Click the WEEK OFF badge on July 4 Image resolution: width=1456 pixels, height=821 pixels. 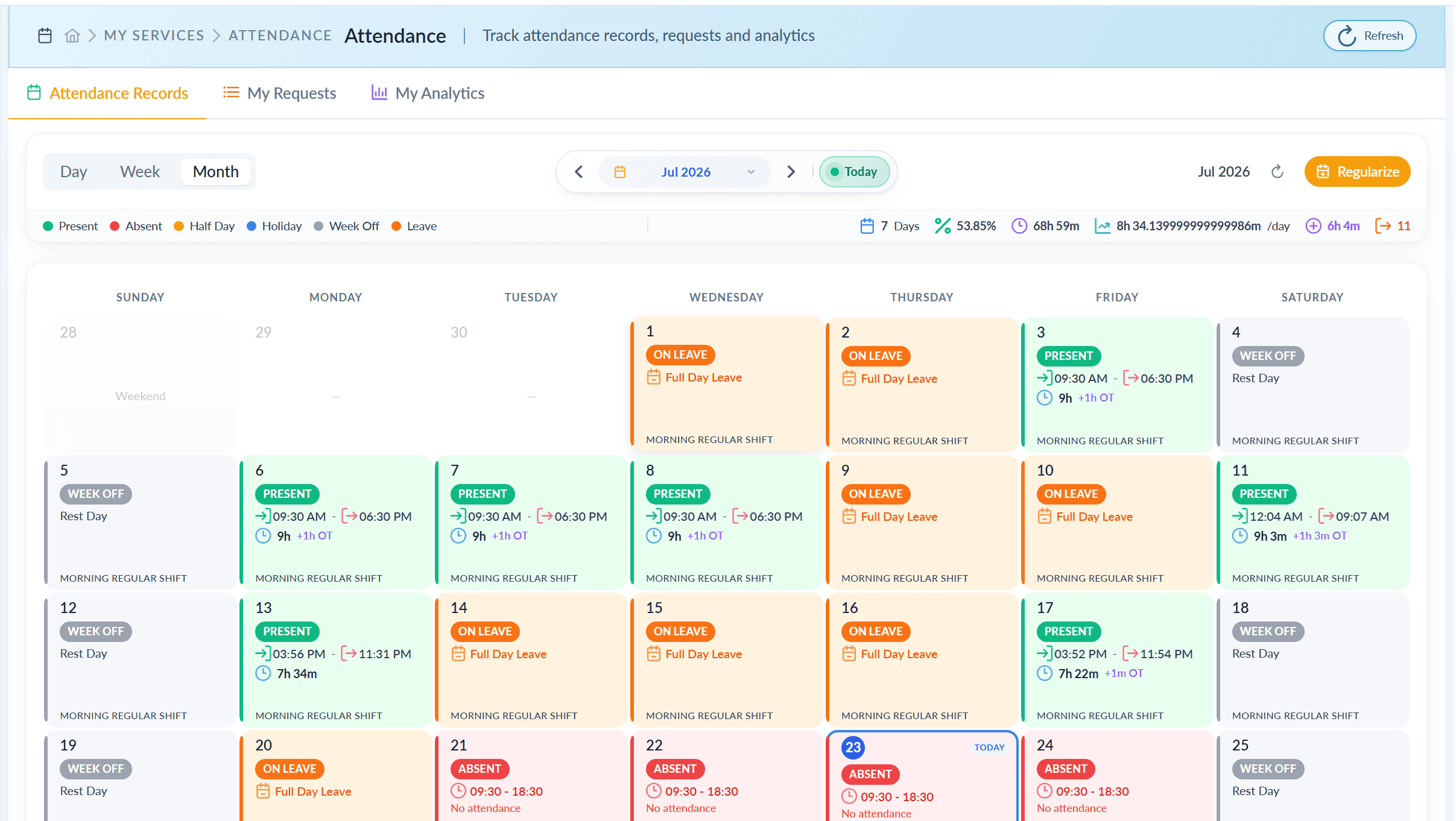point(1268,356)
